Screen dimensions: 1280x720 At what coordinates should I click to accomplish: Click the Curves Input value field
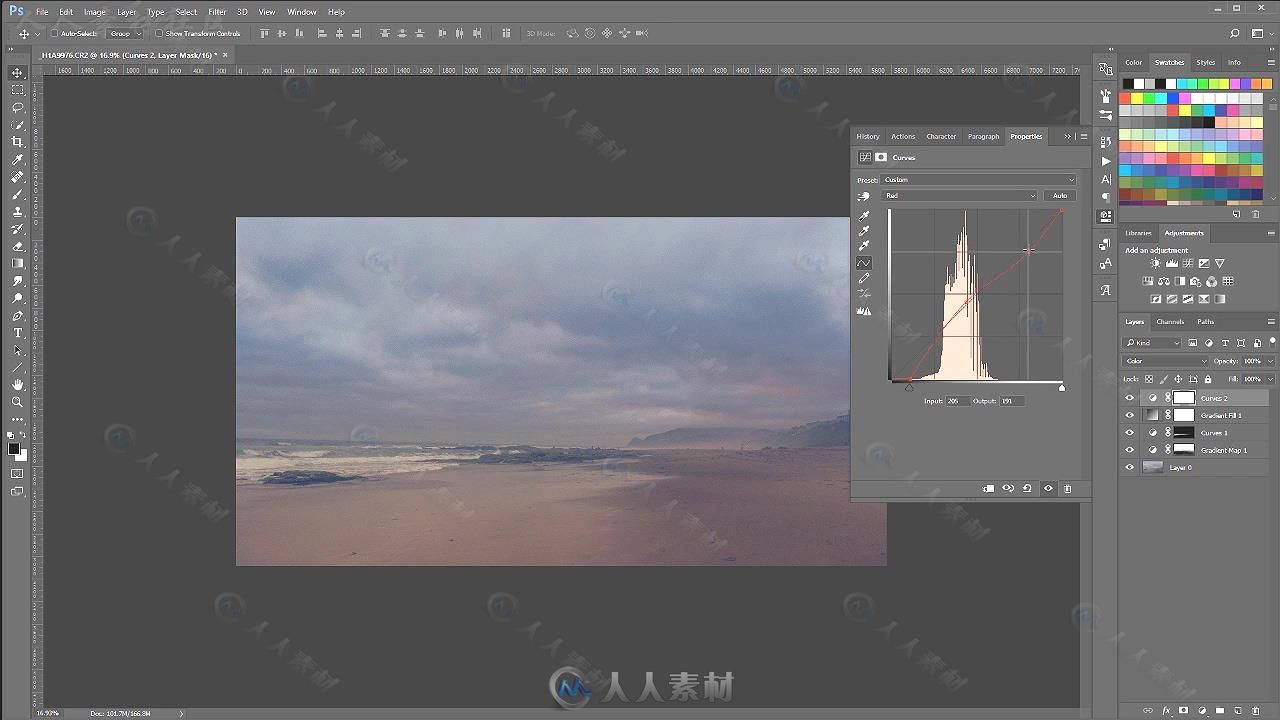[x=956, y=401]
